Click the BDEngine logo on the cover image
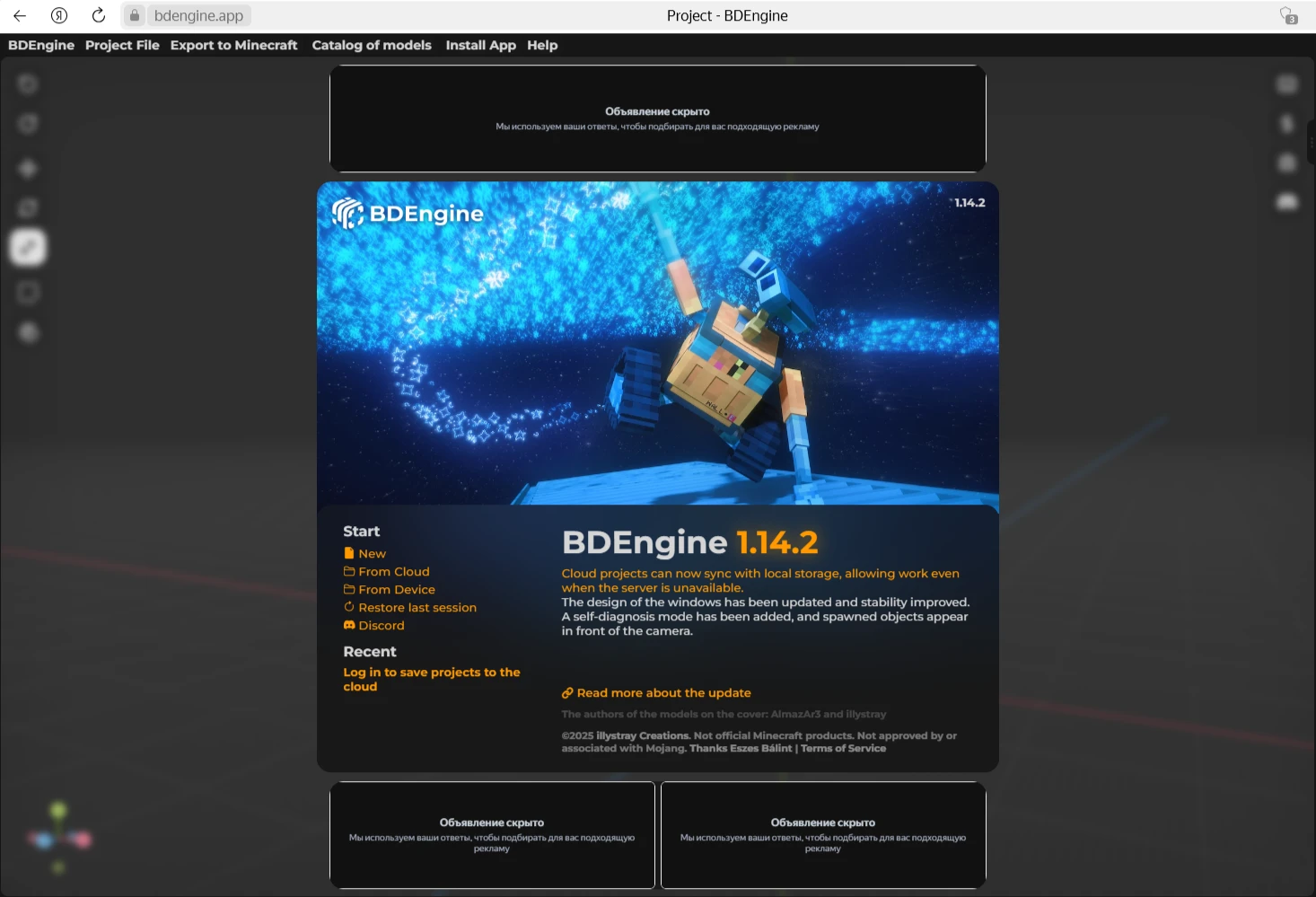1316x897 pixels. 408,214
